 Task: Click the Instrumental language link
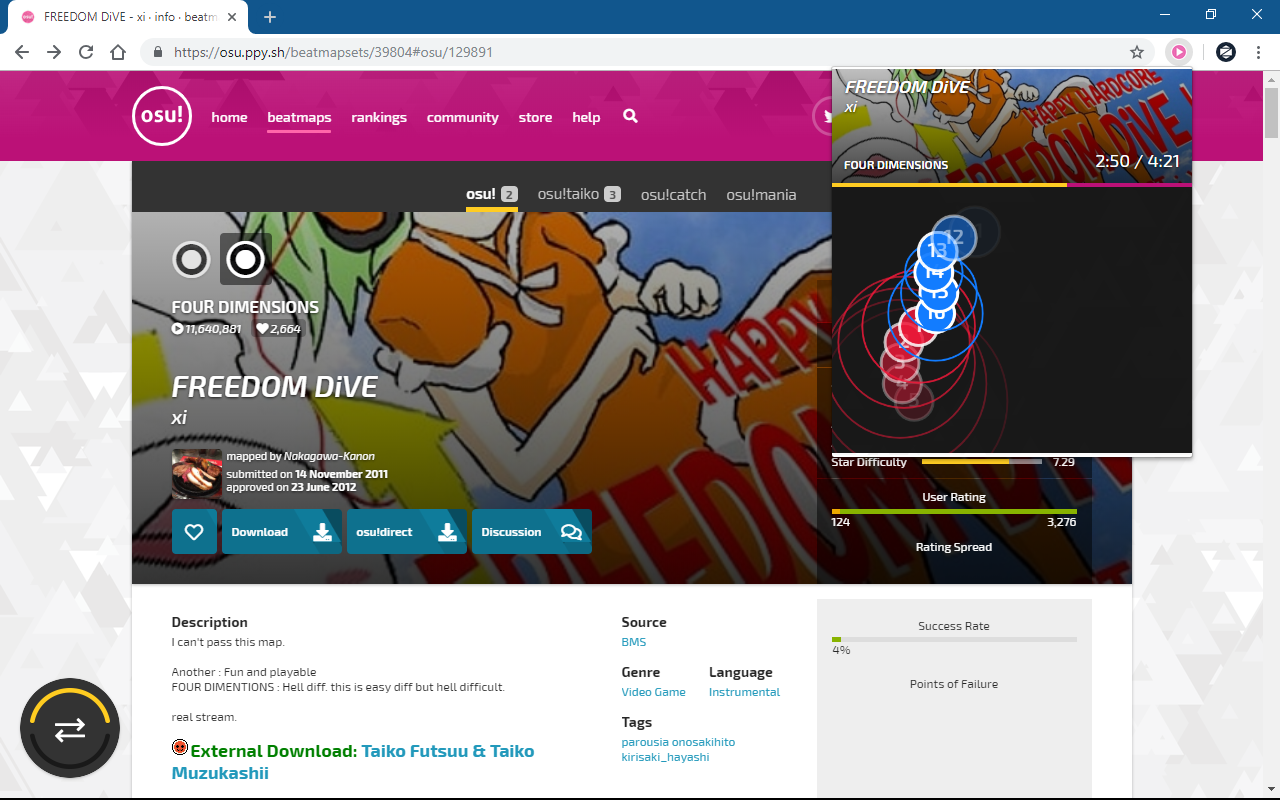pos(744,692)
